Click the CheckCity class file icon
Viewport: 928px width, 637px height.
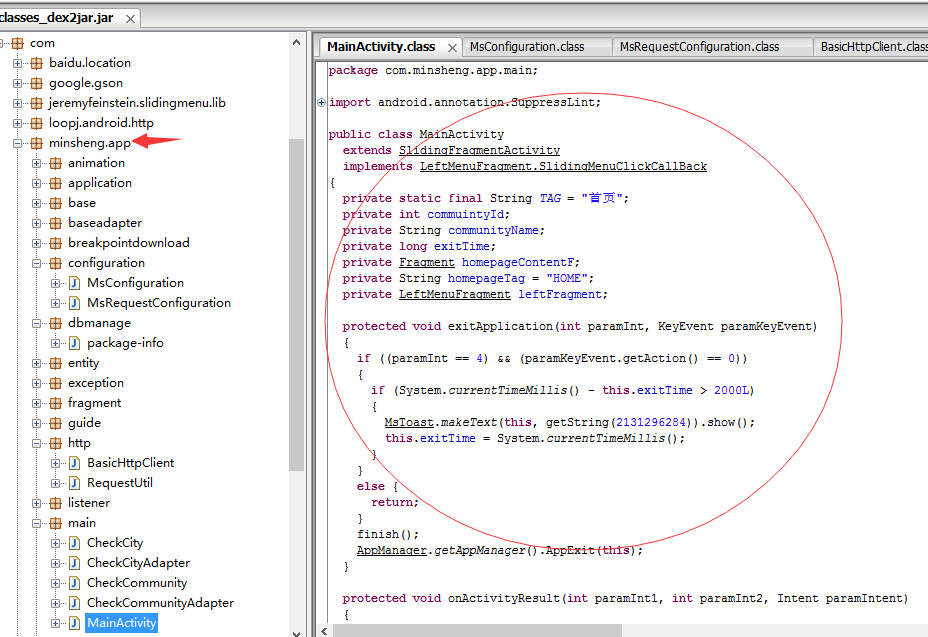coord(75,543)
